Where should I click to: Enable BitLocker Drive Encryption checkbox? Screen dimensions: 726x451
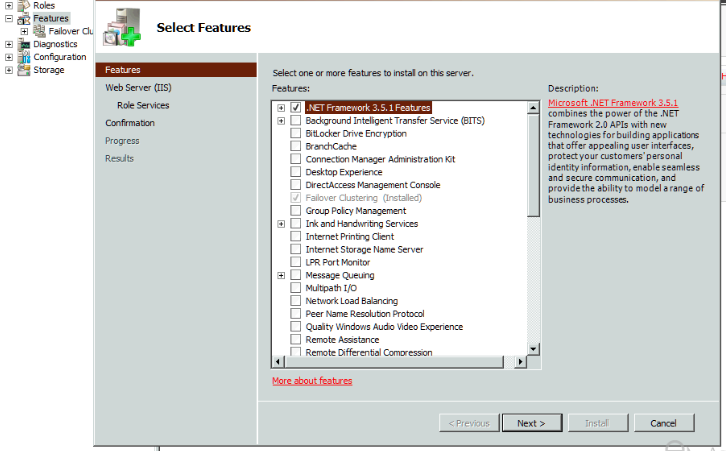[295, 133]
